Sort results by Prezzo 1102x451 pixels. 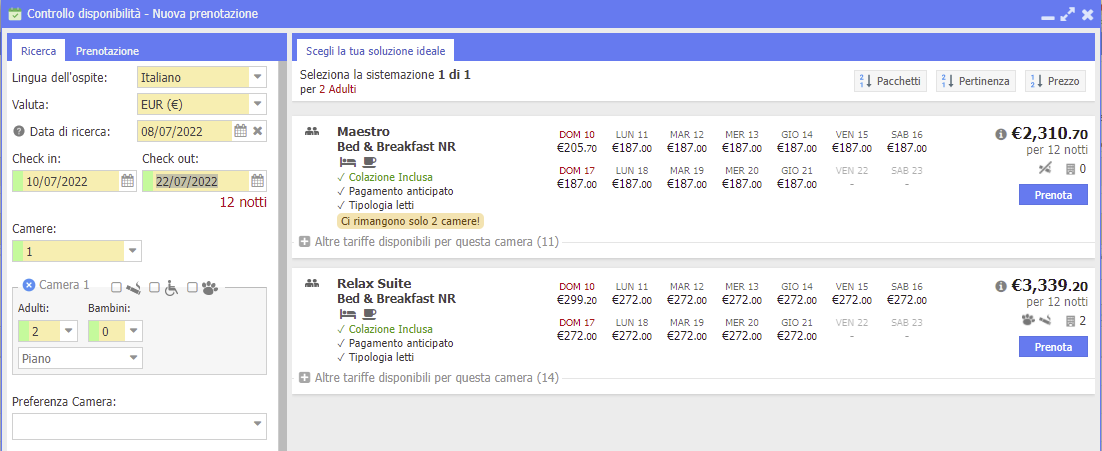tap(1054, 82)
